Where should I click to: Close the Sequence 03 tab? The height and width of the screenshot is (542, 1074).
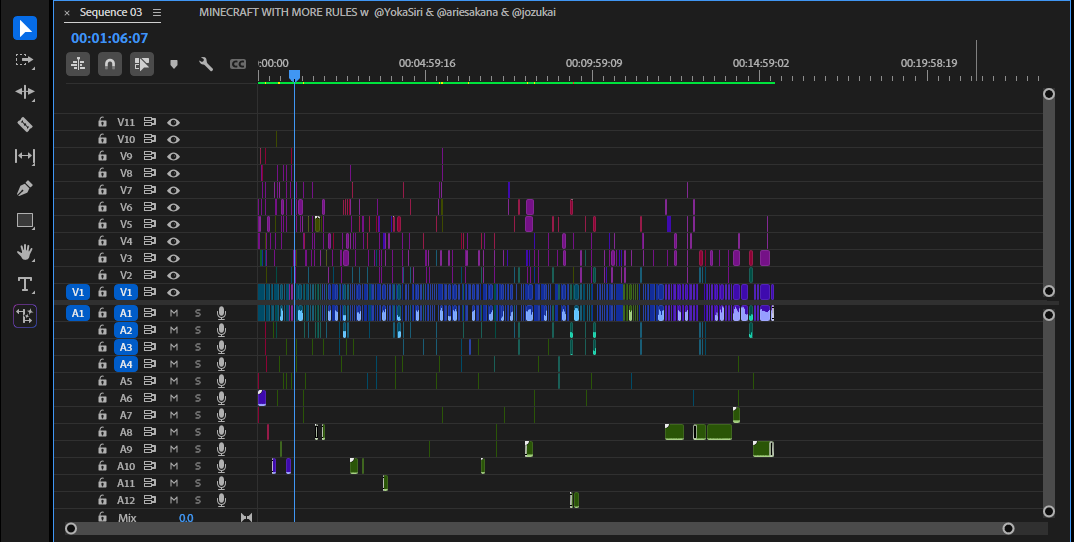coord(67,13)
